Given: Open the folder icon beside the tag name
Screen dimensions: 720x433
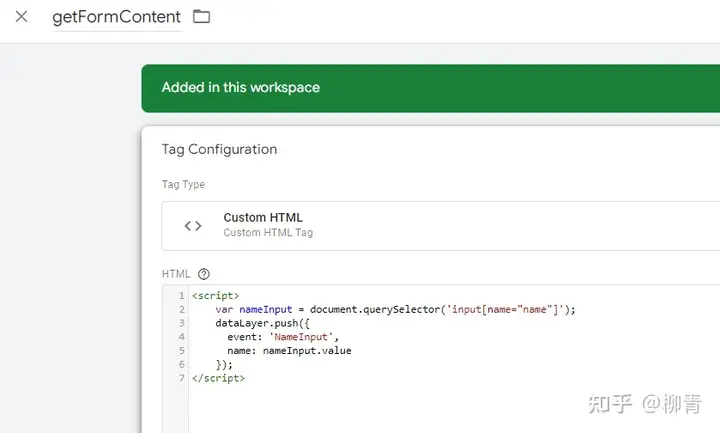Looking at the screenshot, I should click(x=202, y=17).
